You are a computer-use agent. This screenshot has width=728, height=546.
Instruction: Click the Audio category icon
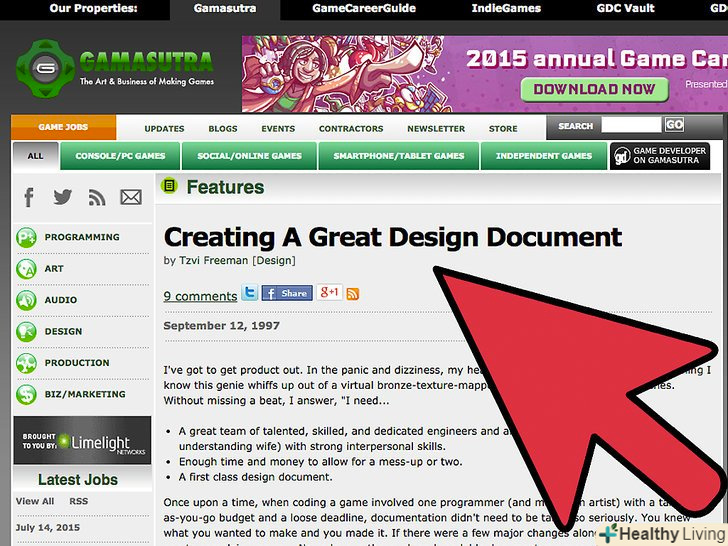pyautogui.click(x=26, y=300)
